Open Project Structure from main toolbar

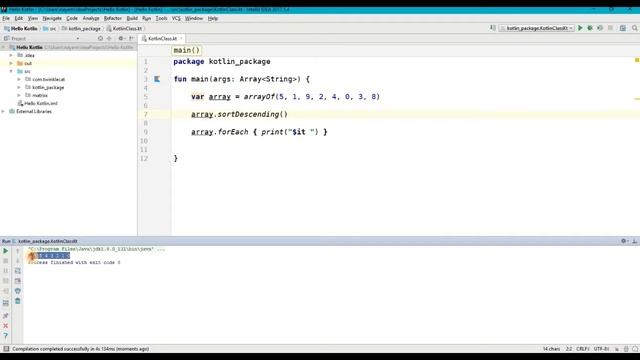coord(622,28)
